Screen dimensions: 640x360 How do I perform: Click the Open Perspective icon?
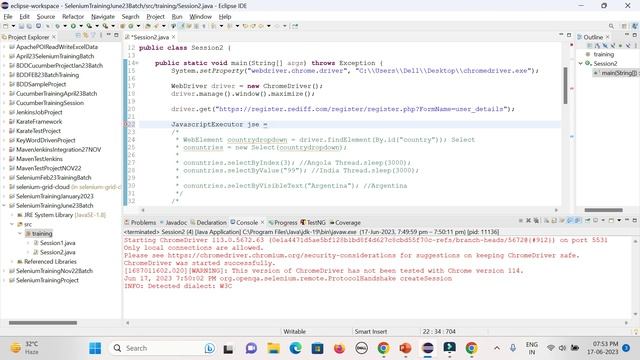[624, 26]
